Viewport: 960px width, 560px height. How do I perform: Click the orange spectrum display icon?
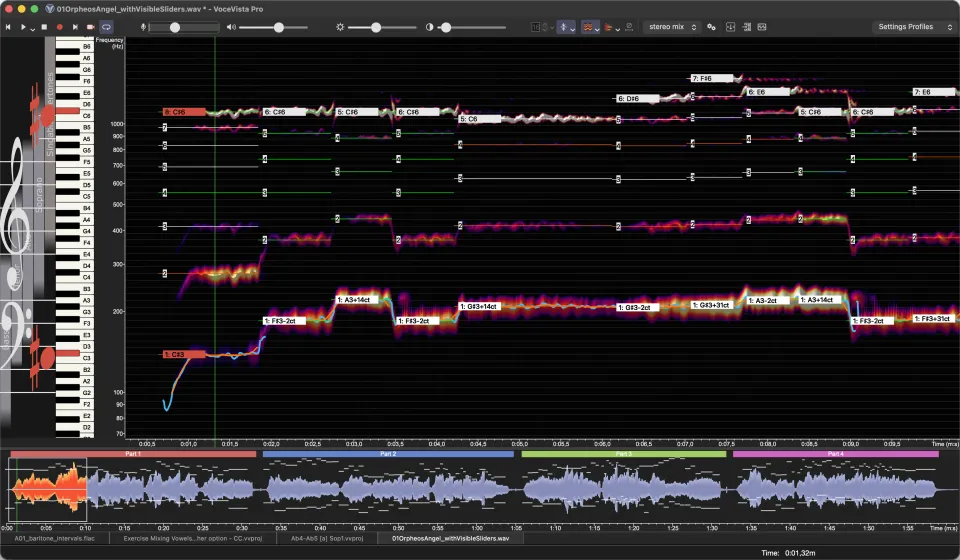pyautogui.click(x=608, y=27)
